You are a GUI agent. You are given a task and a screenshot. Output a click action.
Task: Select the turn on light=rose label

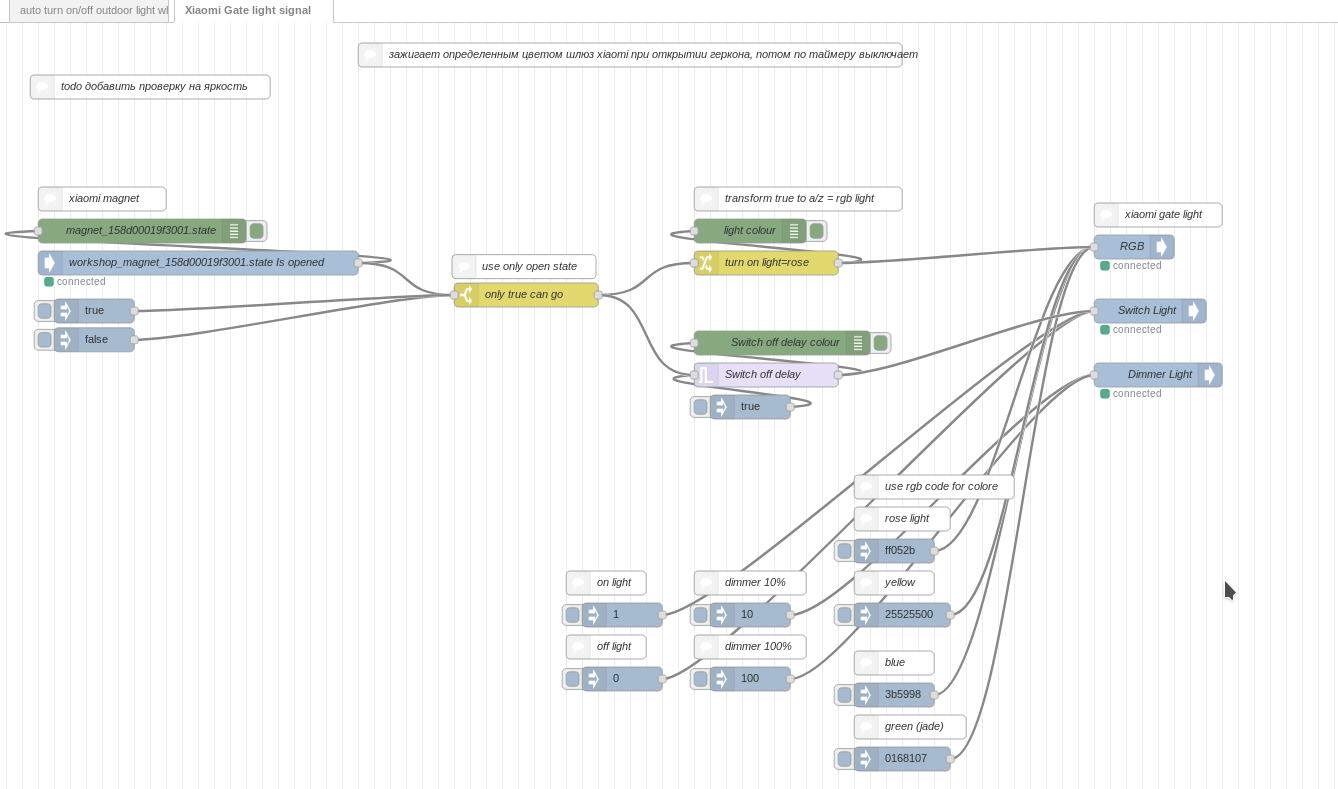tap(767, 263)
